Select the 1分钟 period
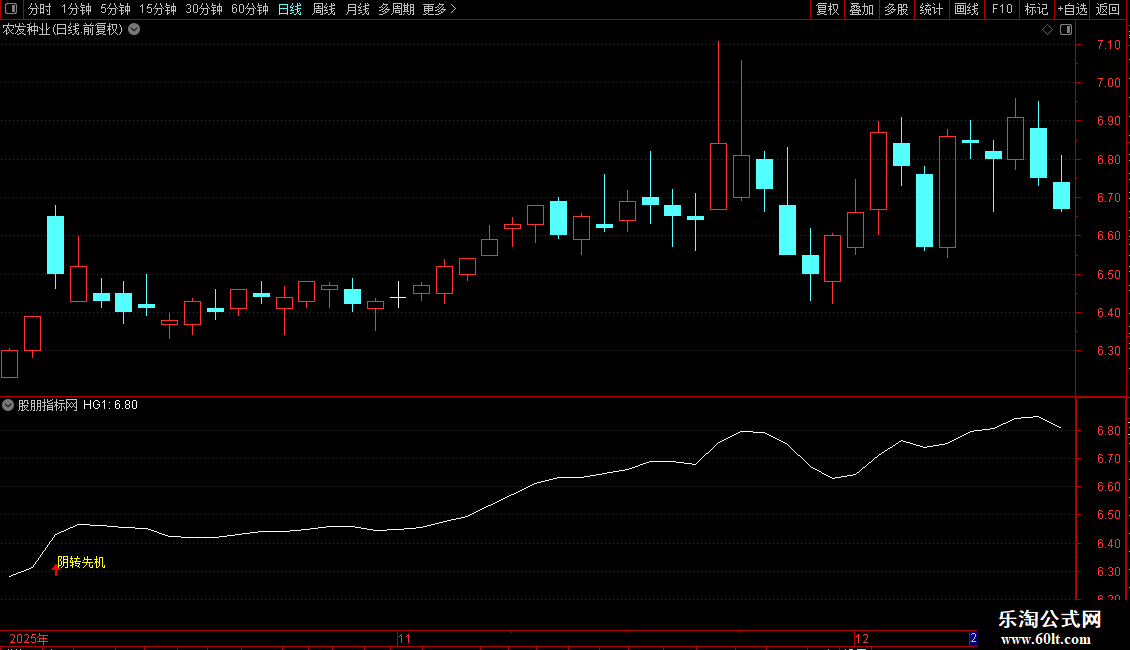 point(76,9)
